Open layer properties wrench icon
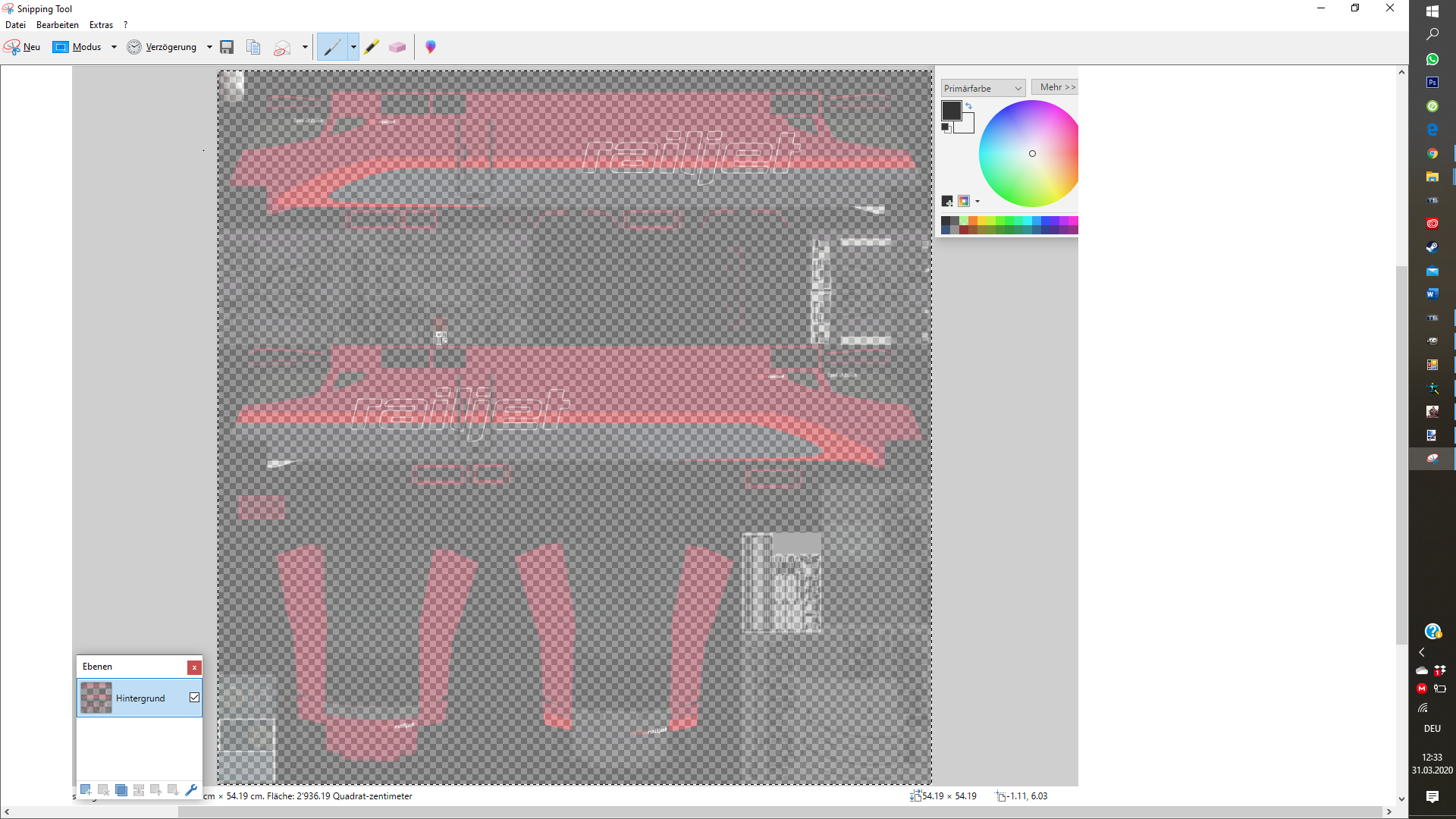Screen dimensions: 1456x819 pos(191,789)
